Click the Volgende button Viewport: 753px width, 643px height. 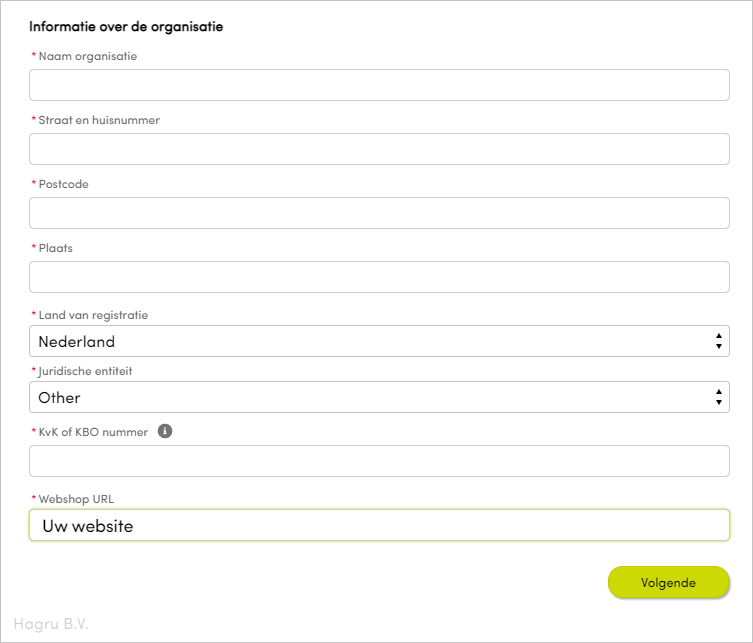pyautogui.click(x=668, y=582)
